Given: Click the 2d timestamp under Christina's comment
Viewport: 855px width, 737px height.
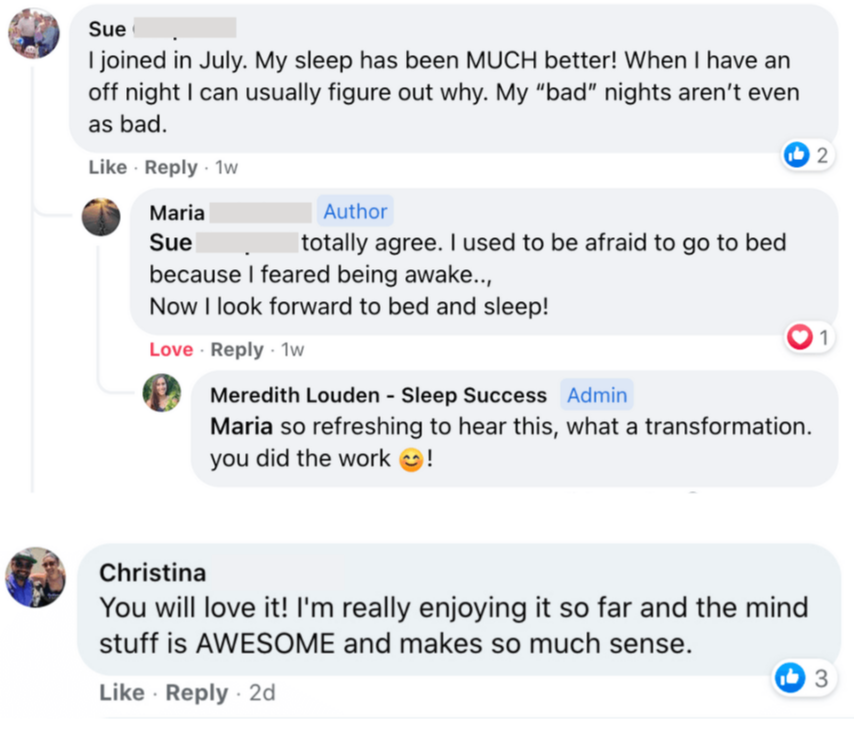Looking at the screenshot, I should pyautogui.click(x=261, y=692).
